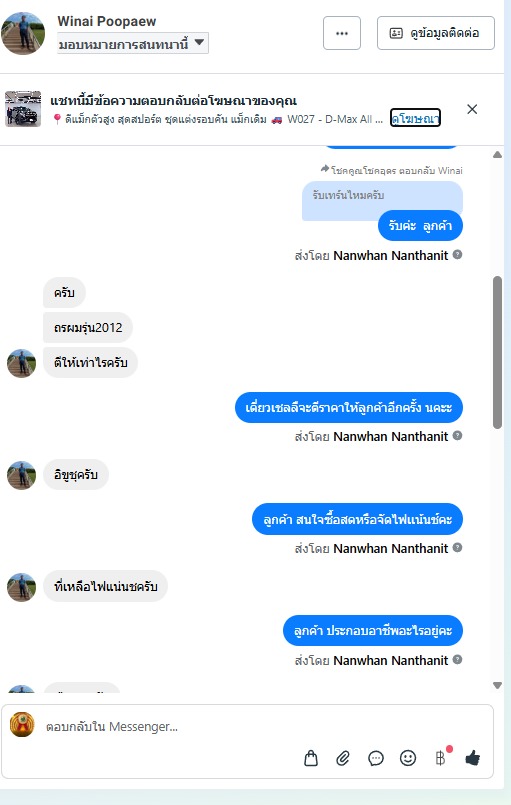Attach a file with paperclip icon

pos(343,758)
